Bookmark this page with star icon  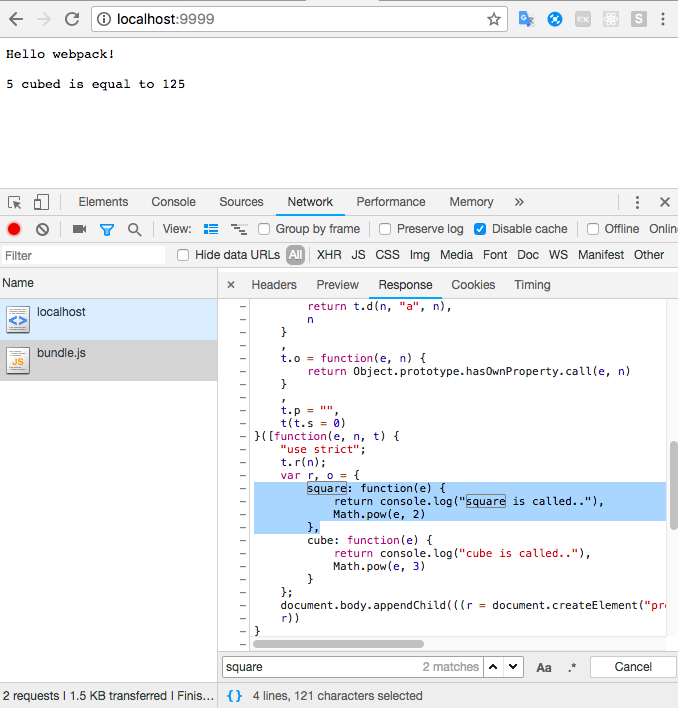pos(494,19)
